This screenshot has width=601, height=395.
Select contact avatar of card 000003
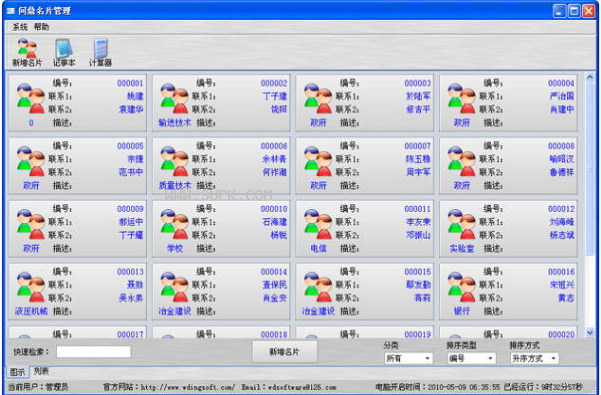(x=318, y=98)
